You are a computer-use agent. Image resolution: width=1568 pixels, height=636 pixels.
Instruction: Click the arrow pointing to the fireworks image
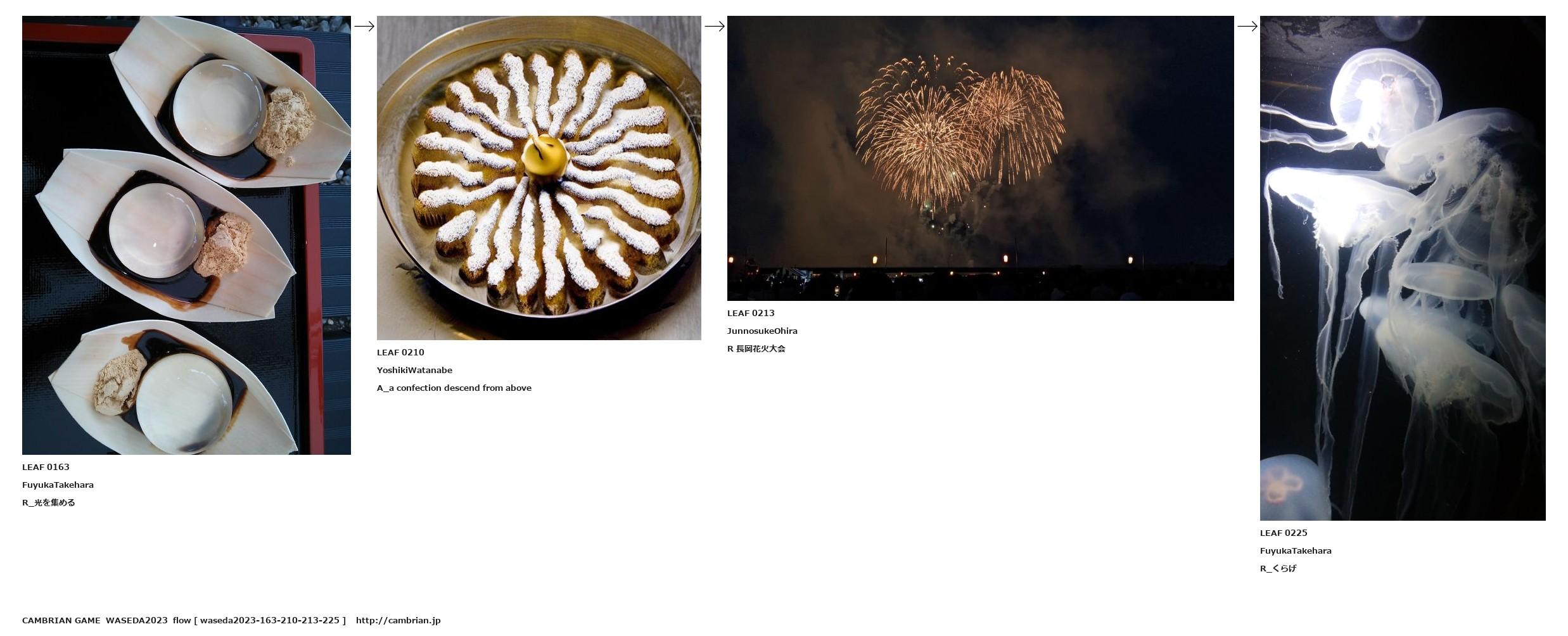coord(715,27)
